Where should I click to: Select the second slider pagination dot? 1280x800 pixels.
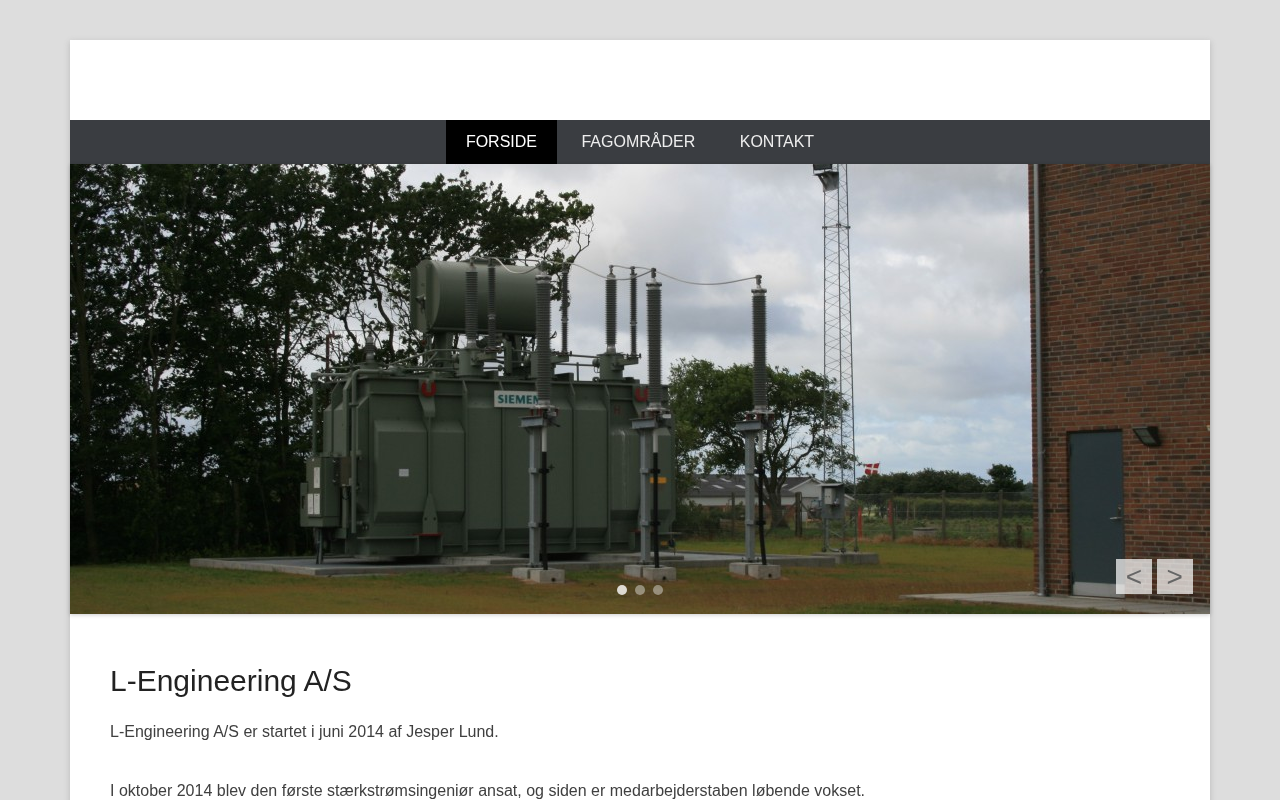640,590
